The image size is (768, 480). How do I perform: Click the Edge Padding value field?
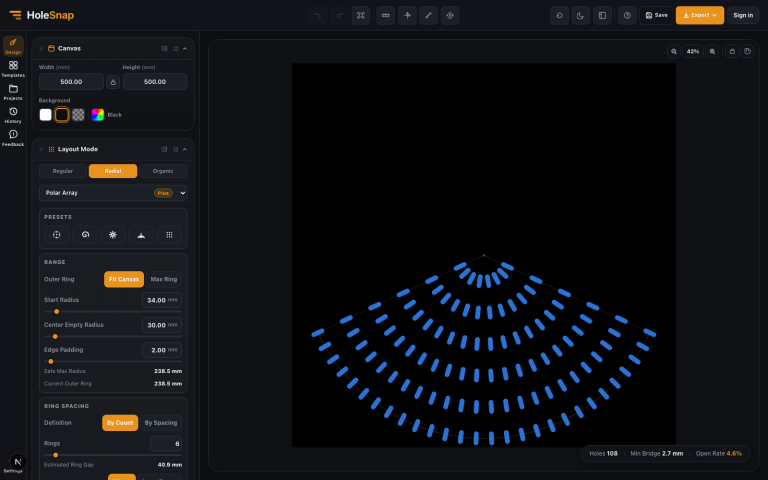162,350
